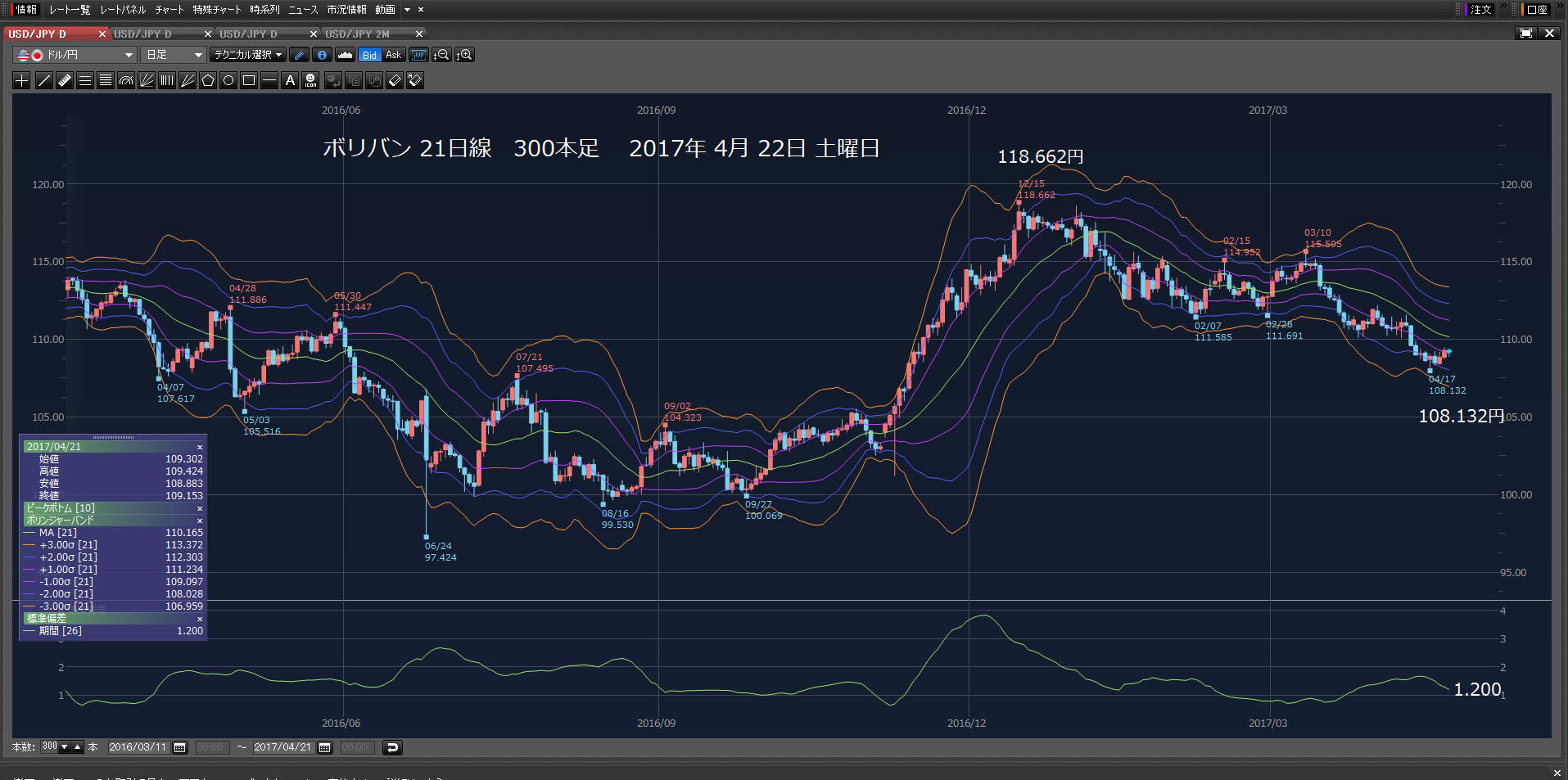The image size is (1568, 780).
Task: Open end date calendar picker
Action: click(x=325, y=747)
